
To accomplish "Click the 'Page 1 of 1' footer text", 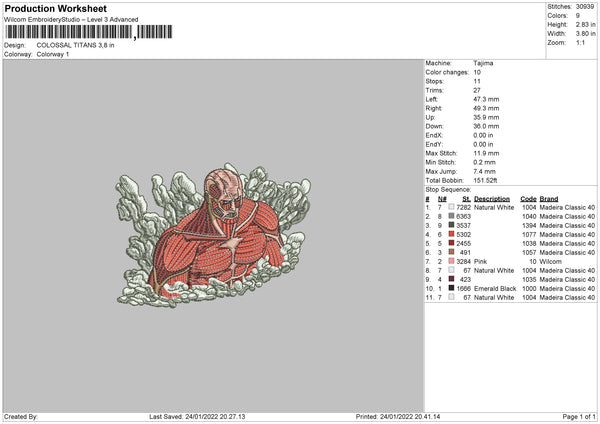I will pyautogui.click(x=579, y=416).
